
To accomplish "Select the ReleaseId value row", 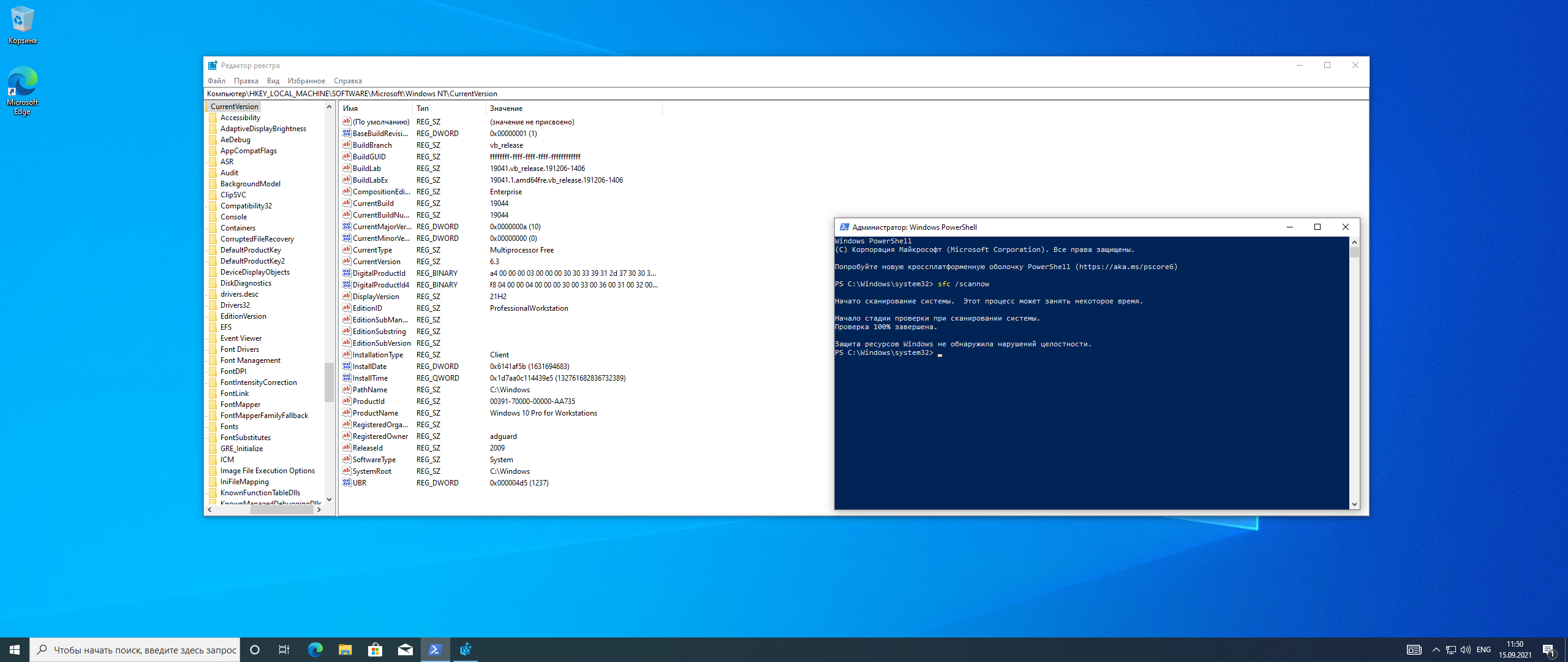I will [501, 448].
